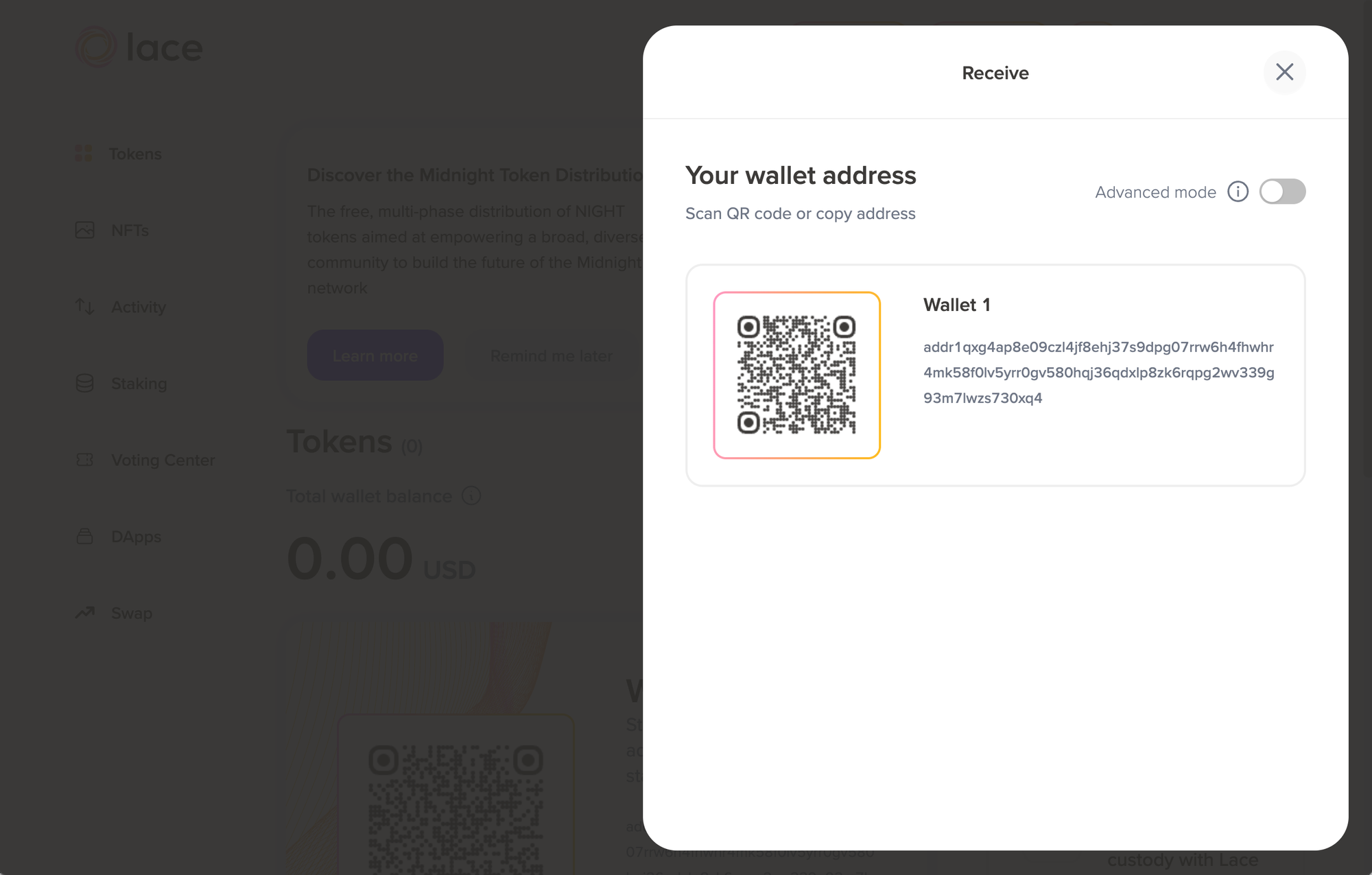This screenshot has height=875, width=1372.
Task: Open the Tokens sidebar icon
Action: click(84, 154)
